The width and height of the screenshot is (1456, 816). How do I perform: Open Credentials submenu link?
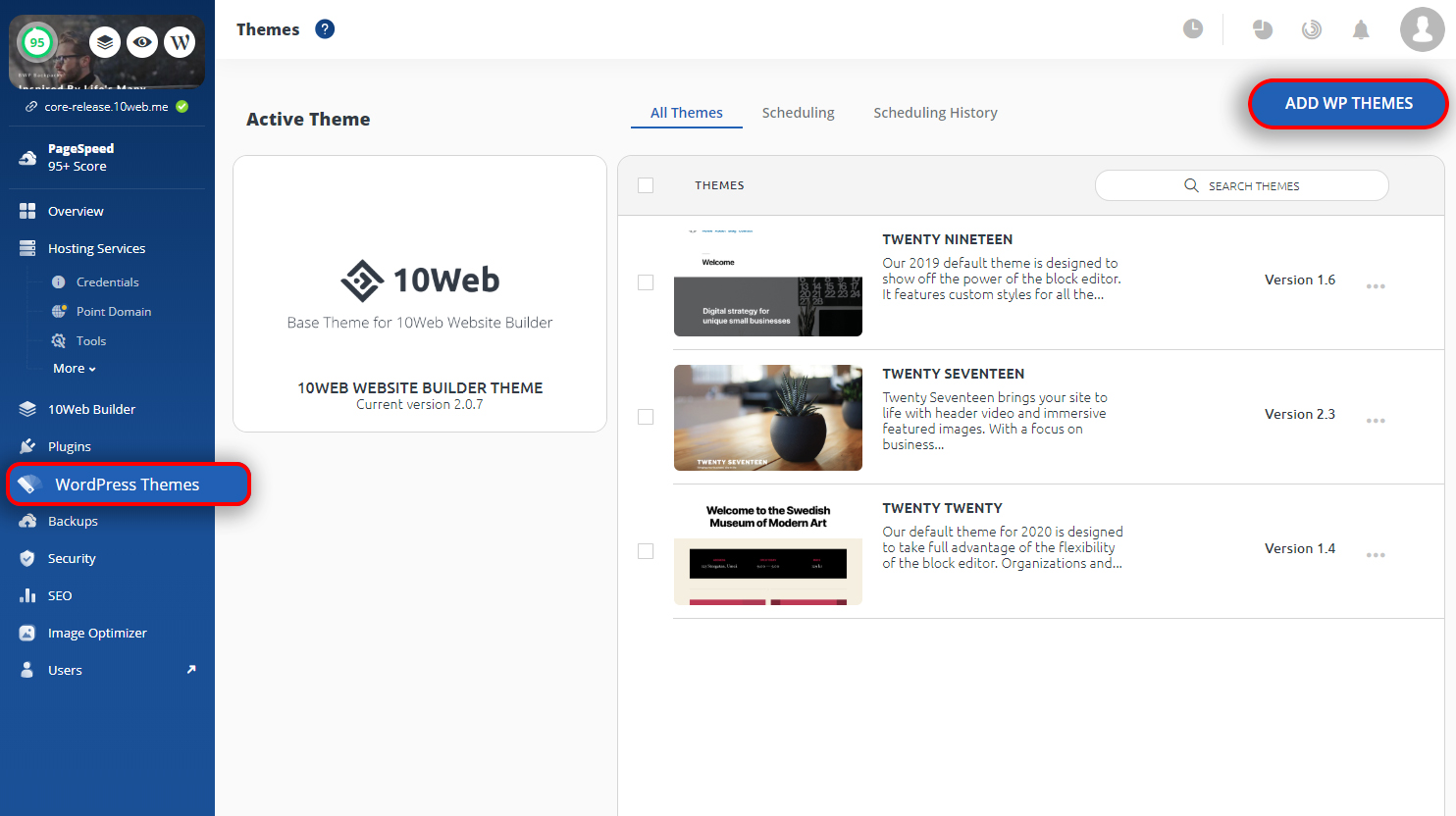coord(108,281)
